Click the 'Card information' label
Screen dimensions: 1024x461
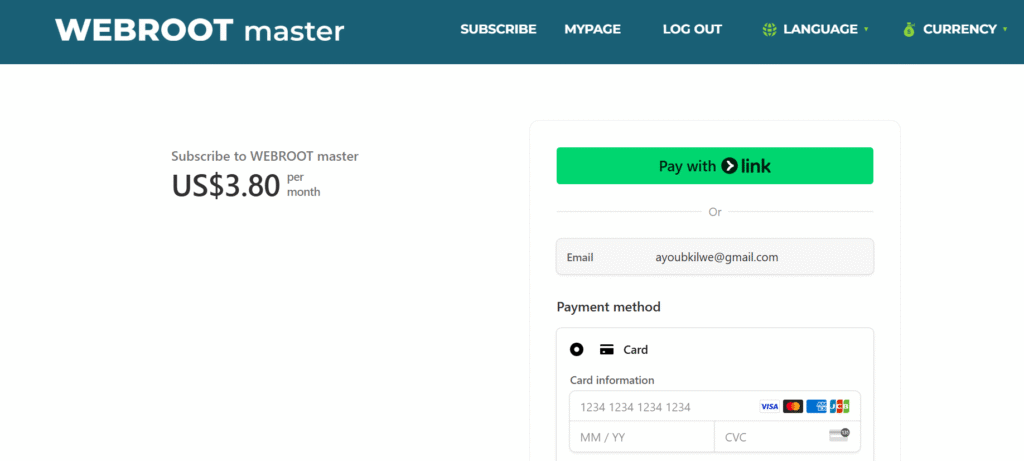(612, 380)
